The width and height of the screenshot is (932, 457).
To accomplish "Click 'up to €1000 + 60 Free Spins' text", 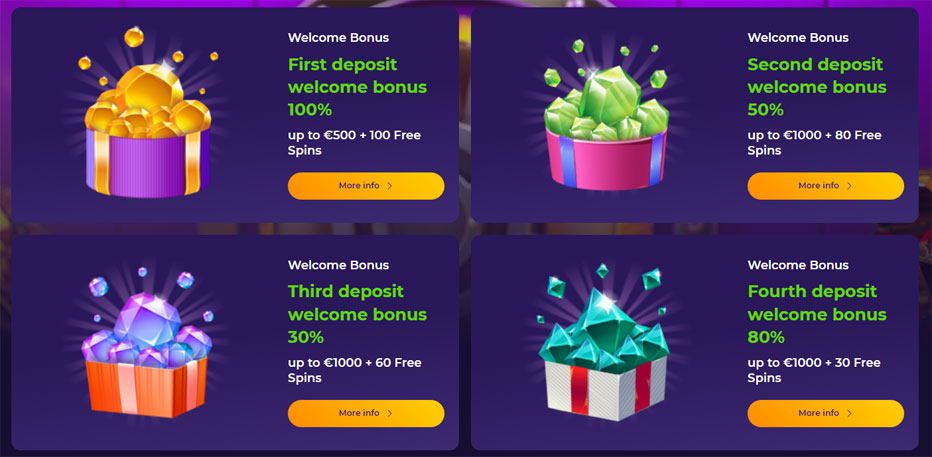I will click(x=355, y=370).
